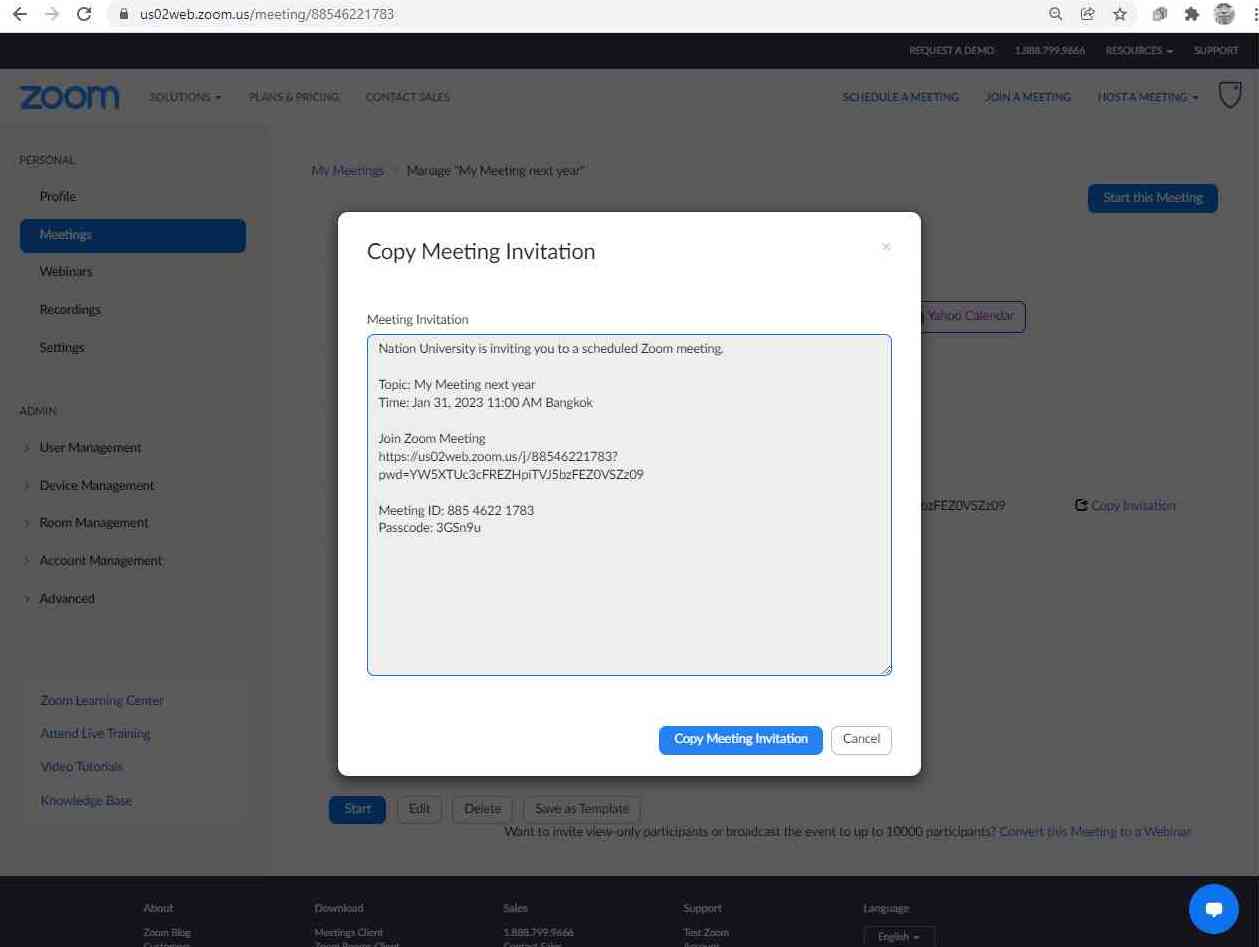Click the blue chat bubble help icon
Viewport: 1259px width, 947px height.
coord(1214,909)
